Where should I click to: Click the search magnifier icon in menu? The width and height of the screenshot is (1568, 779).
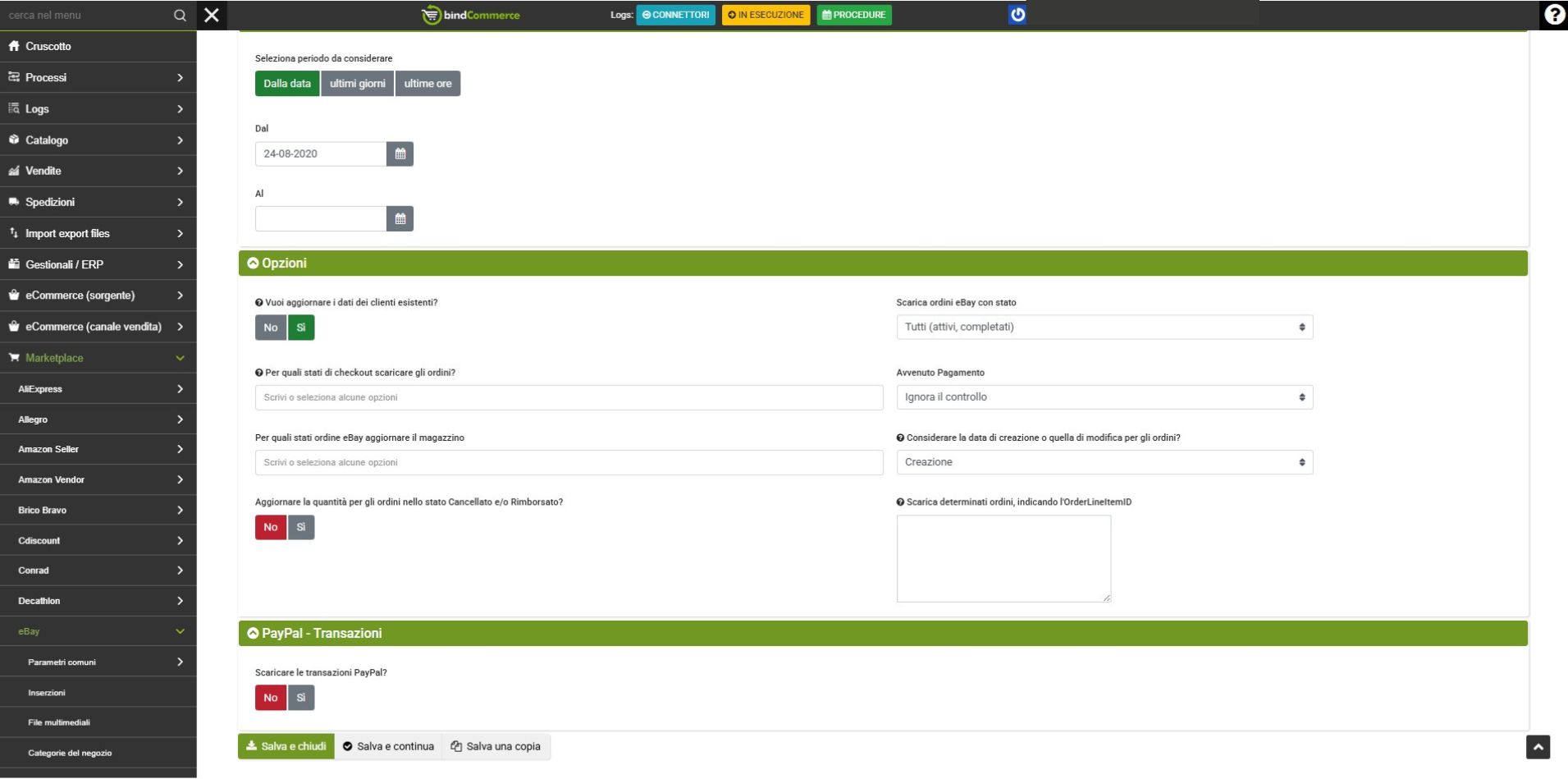click(180, 16)
